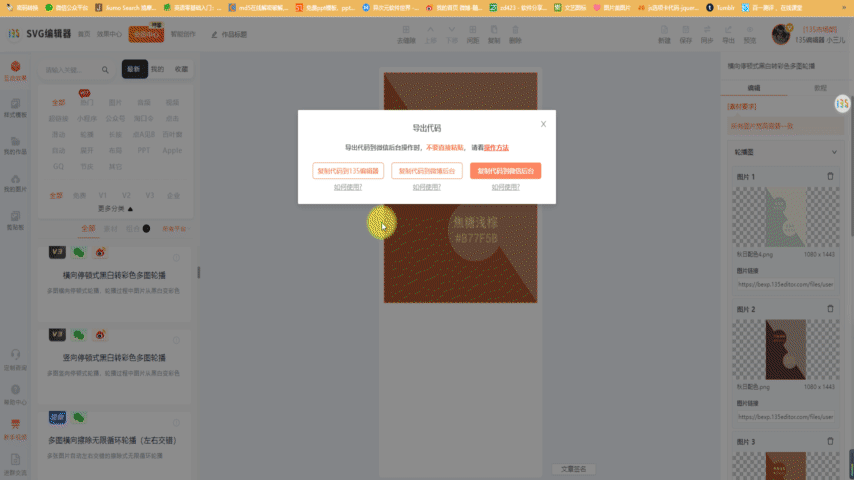Screen dimensions: 854x480
Task: Open the 定制咨询 headset sidebar icon
Action: pyautogui.click(x=15, y=360)
